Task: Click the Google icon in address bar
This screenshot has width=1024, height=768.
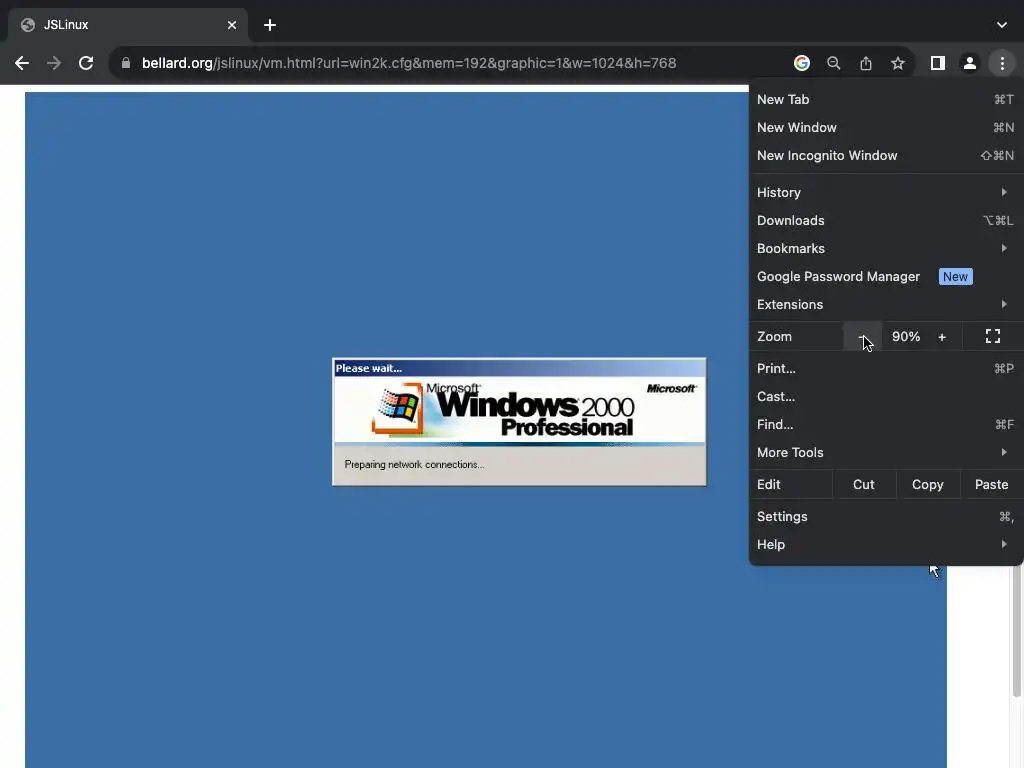Action: tap(801, 63)
